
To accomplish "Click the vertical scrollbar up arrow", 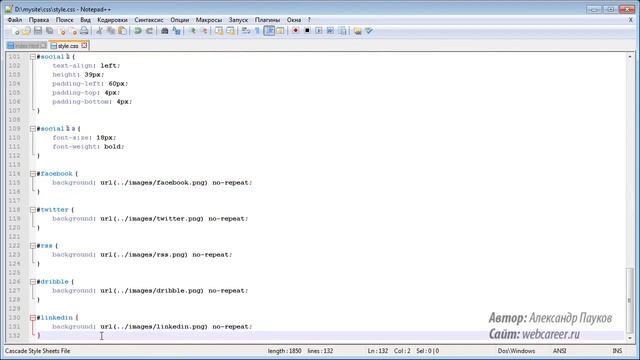I will (x=629, y=56).
